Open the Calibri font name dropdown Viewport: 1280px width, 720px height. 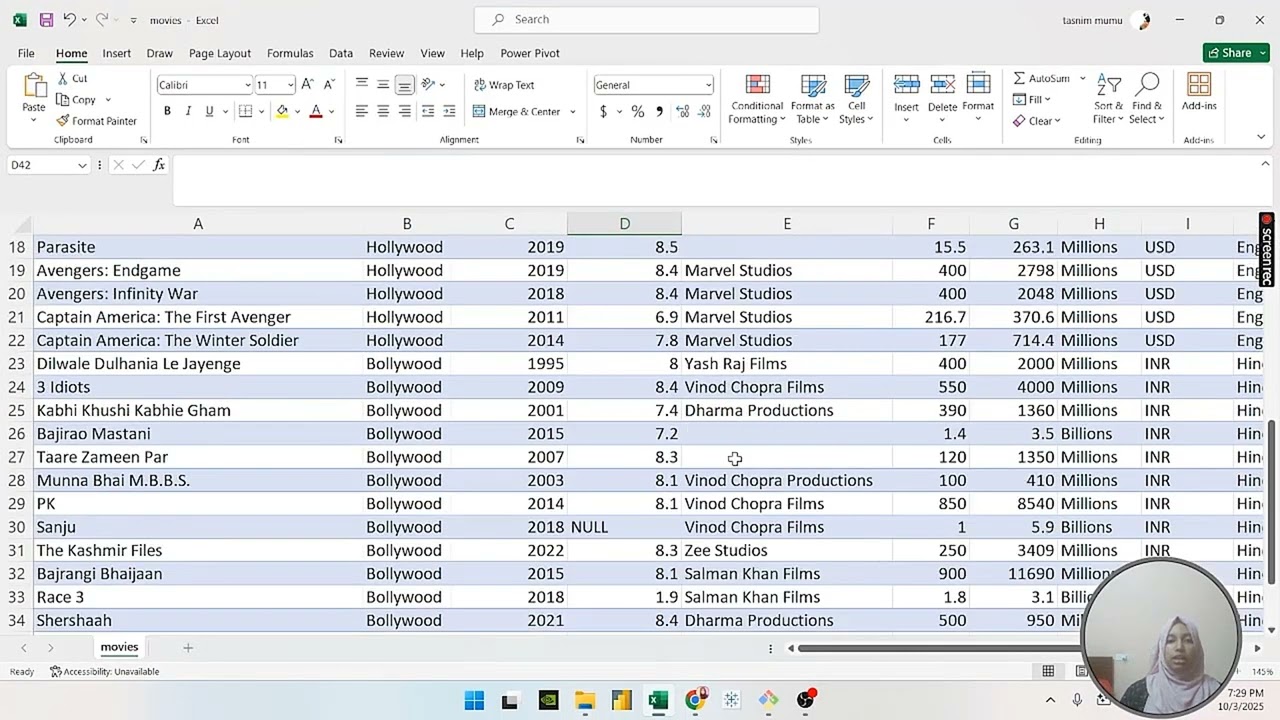(x=247, y=85)
